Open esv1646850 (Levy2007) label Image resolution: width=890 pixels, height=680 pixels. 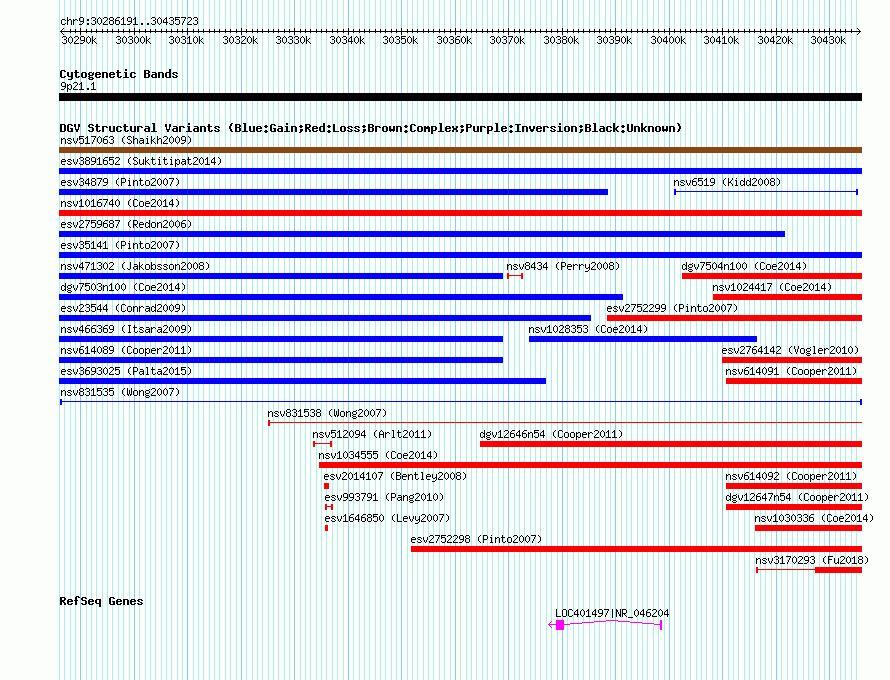(387, 518)
